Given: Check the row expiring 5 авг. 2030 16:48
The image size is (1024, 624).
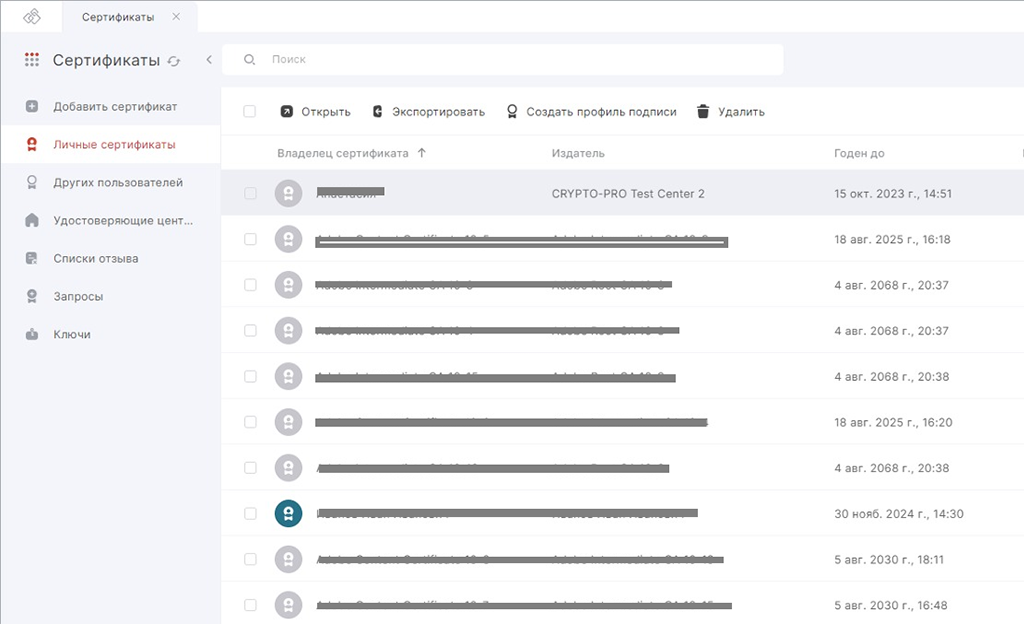Looking at the screenshot, I should (x=250, y=604).
